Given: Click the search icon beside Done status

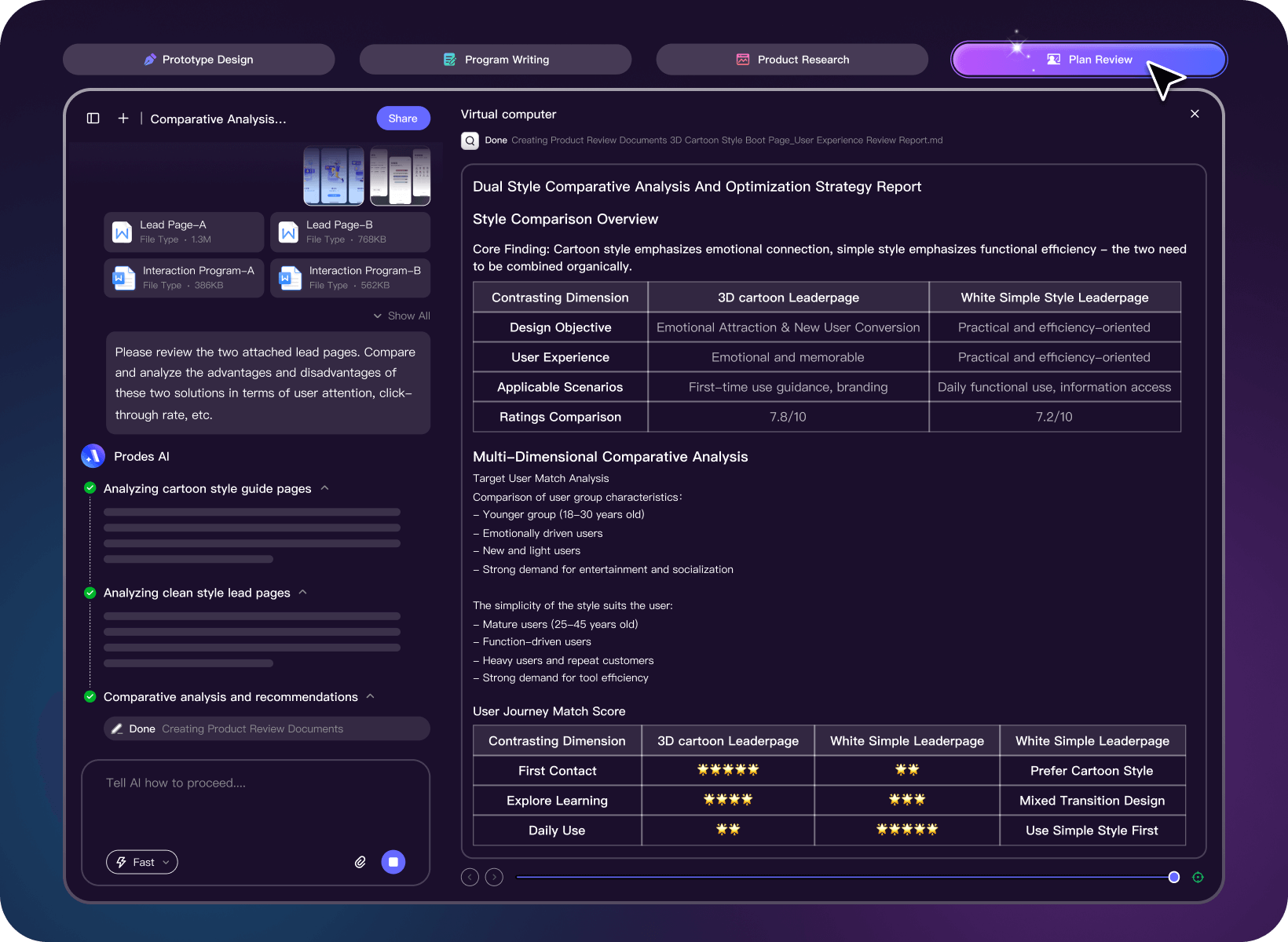Looking at the screenshot, I should point(470,141).
